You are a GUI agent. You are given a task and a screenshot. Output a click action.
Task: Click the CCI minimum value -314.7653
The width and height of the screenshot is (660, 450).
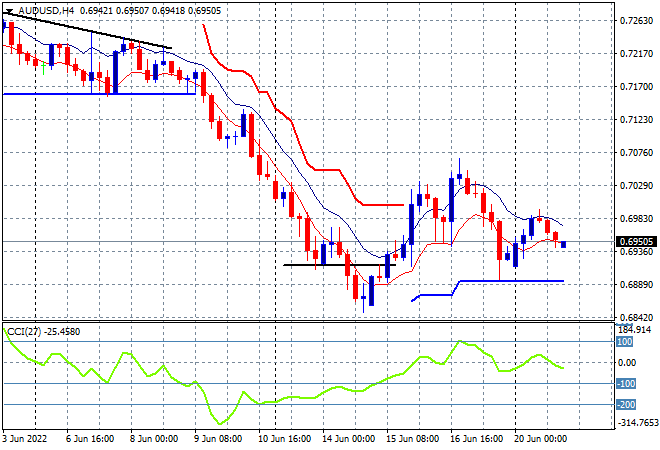click(637, 422)
